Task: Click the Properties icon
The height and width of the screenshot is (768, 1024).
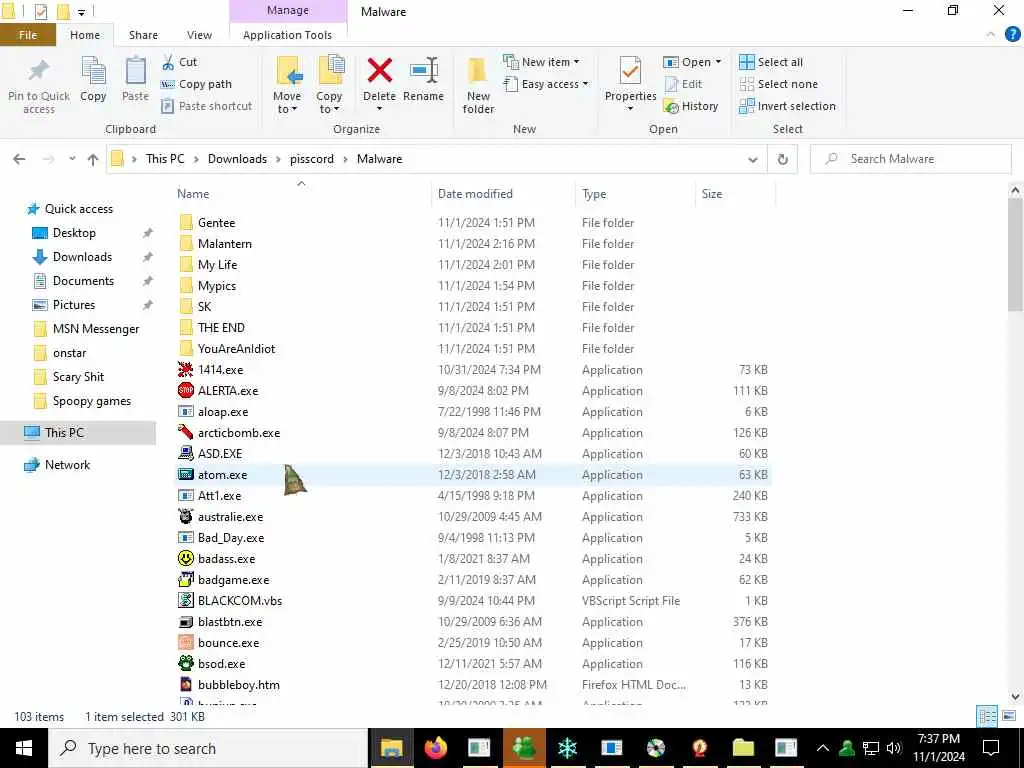Action: [x=630, y=71]
